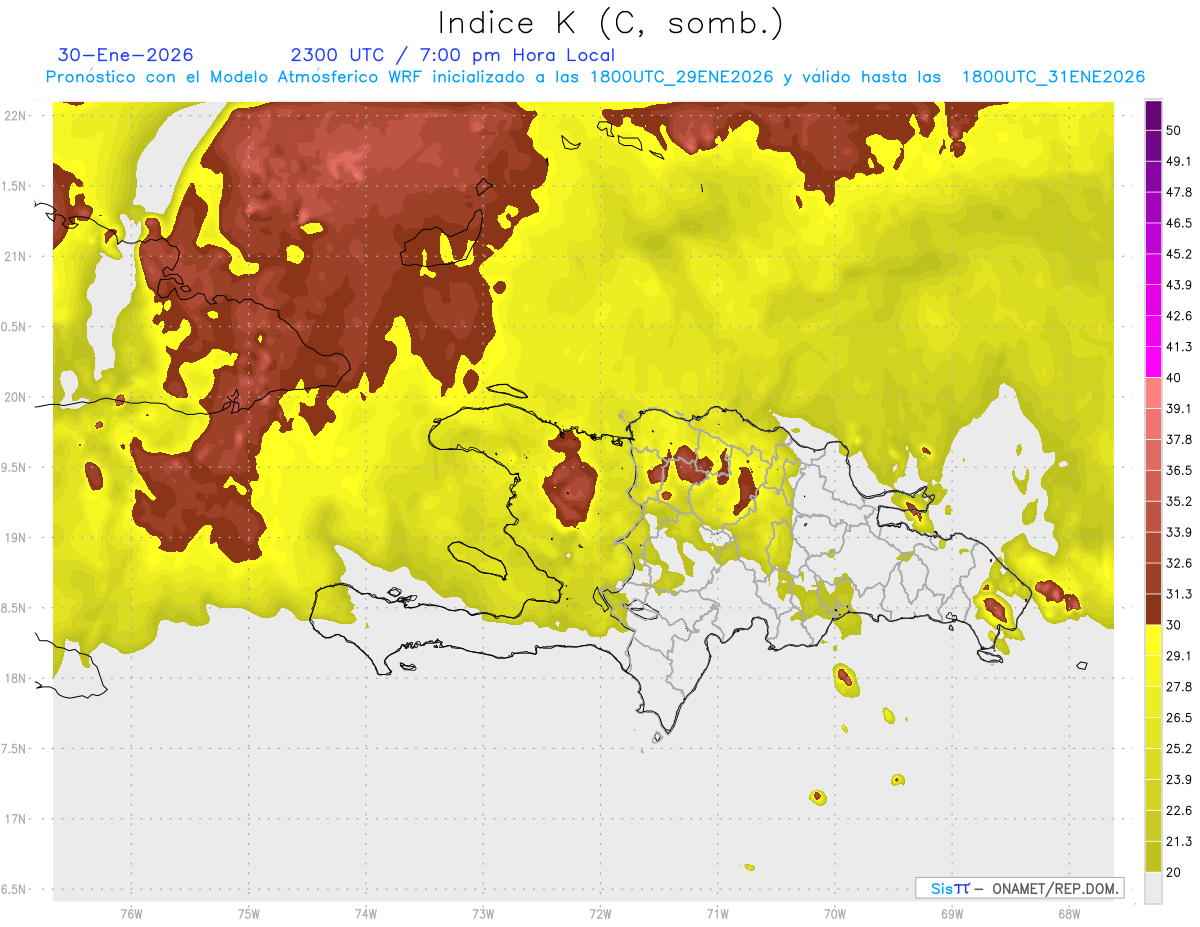Viewport: 1200px width, 927px height.
Task: Click the dark brown swatch just above 30
Action: (x=1153, y=609)
